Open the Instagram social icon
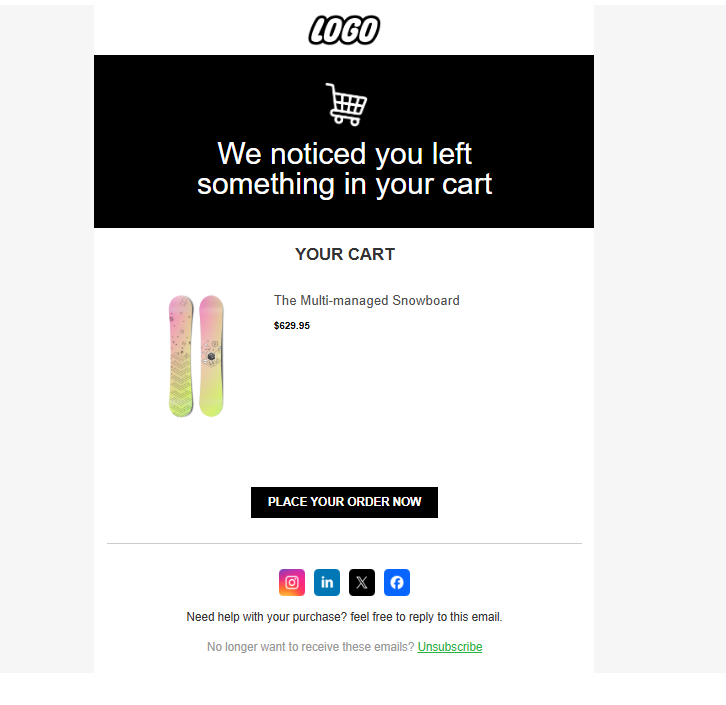The width and height of the screenshot is (726, 705). coord(292,582)
